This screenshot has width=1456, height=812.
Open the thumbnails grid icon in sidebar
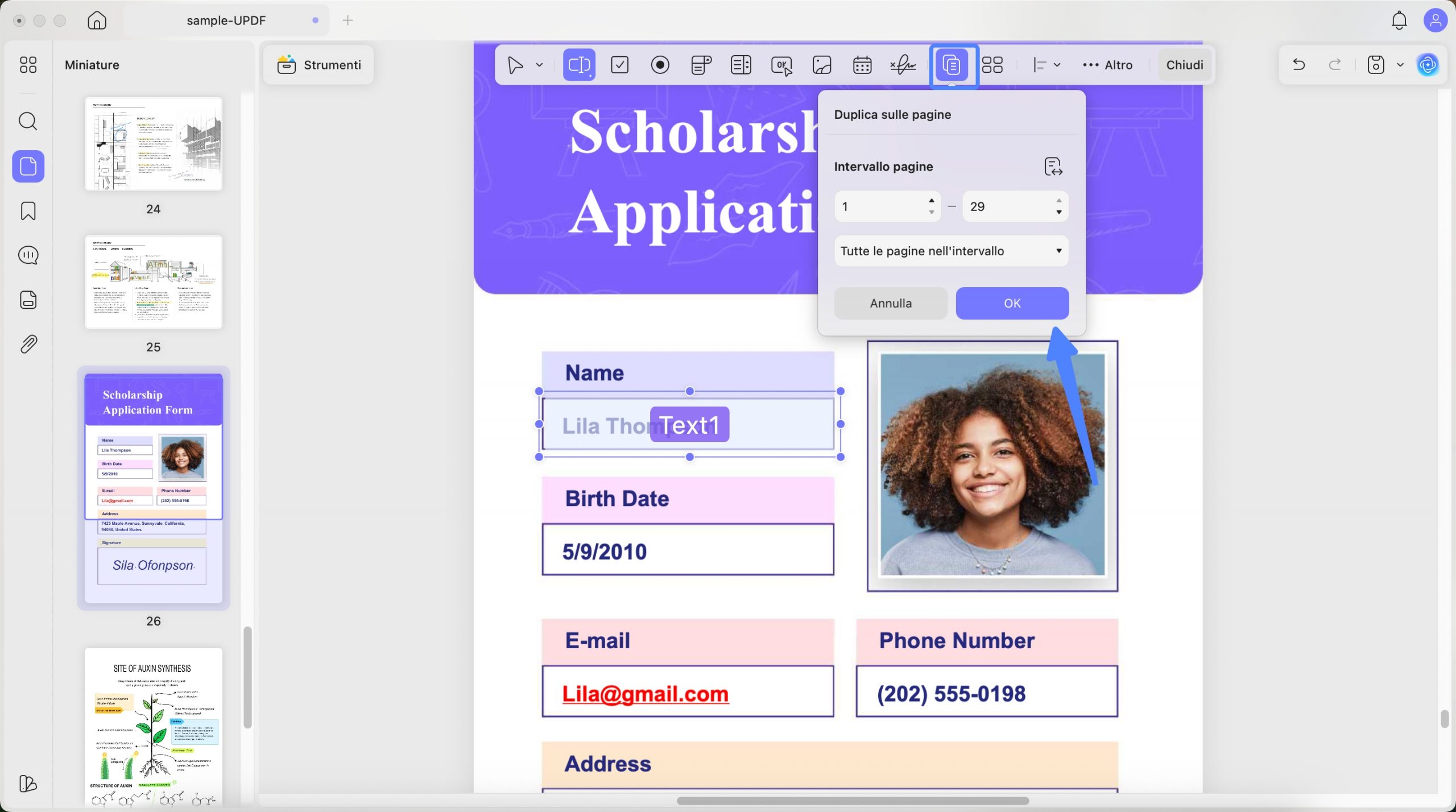28,65
